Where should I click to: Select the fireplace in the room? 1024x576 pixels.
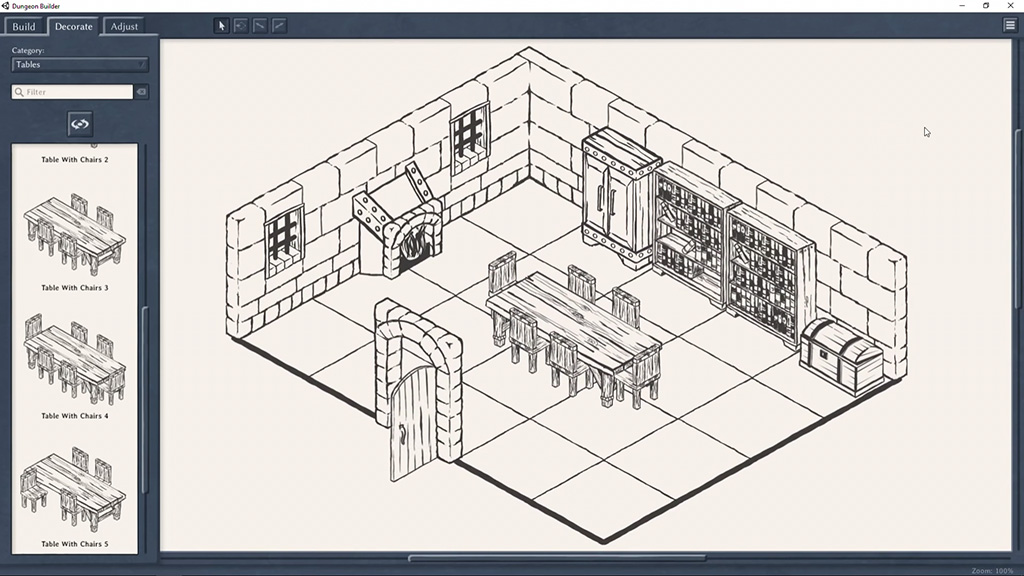tap(398, 222)
